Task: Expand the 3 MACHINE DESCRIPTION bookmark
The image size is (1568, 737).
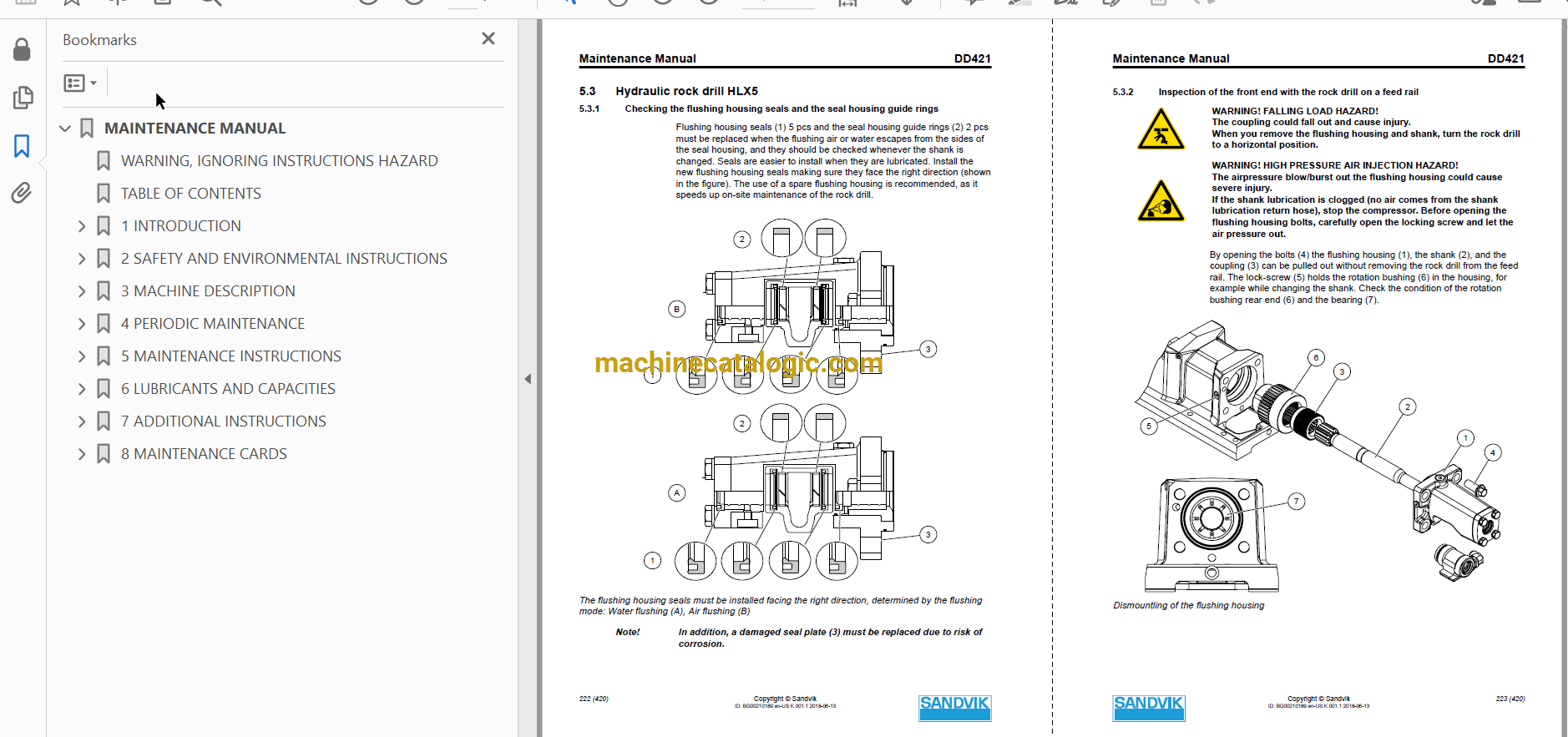Action: point(82,291)
